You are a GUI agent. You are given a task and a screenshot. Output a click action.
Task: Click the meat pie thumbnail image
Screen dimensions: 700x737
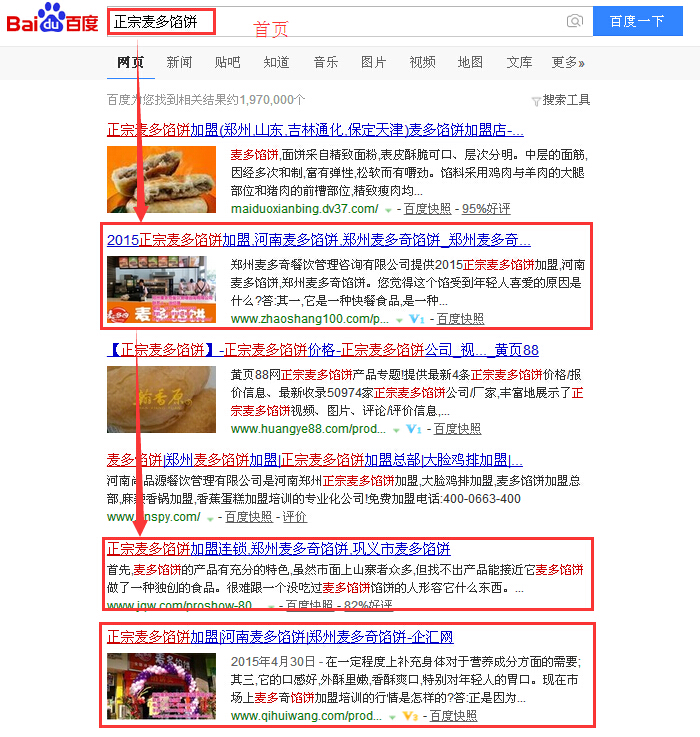(x=161, y=180)
